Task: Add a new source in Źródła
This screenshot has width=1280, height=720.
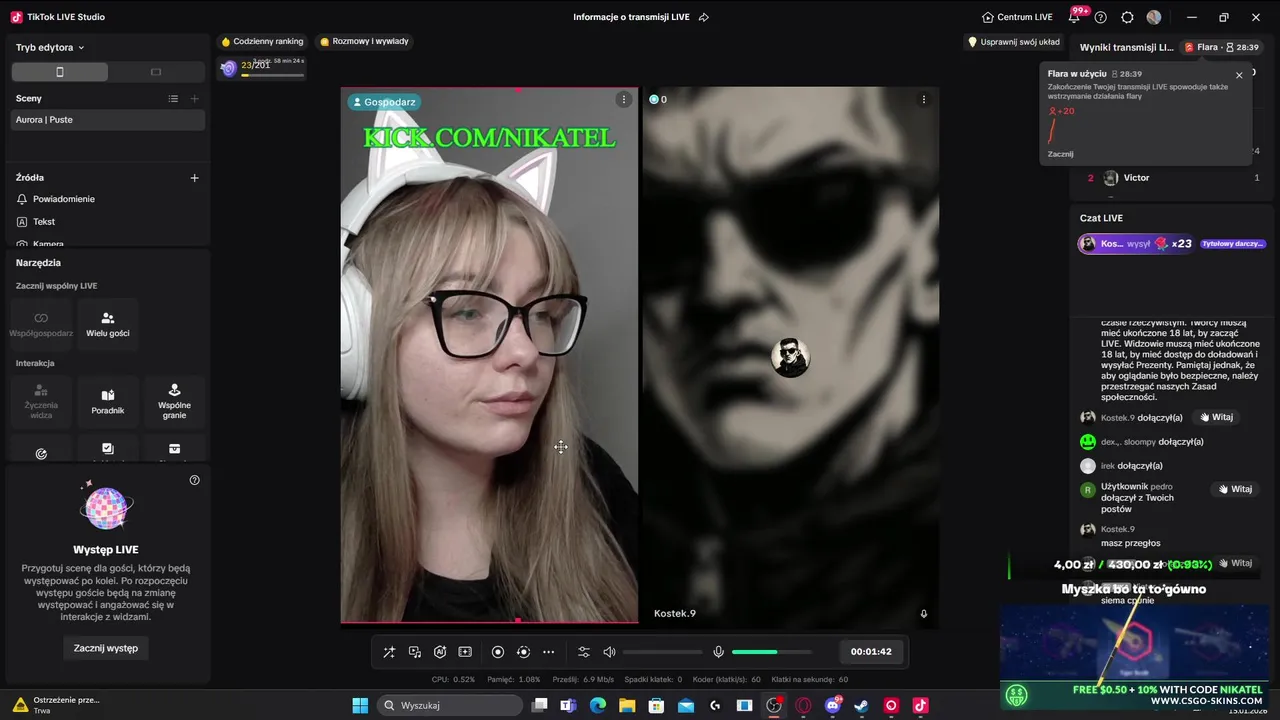Action: click(x=194, y=178)
